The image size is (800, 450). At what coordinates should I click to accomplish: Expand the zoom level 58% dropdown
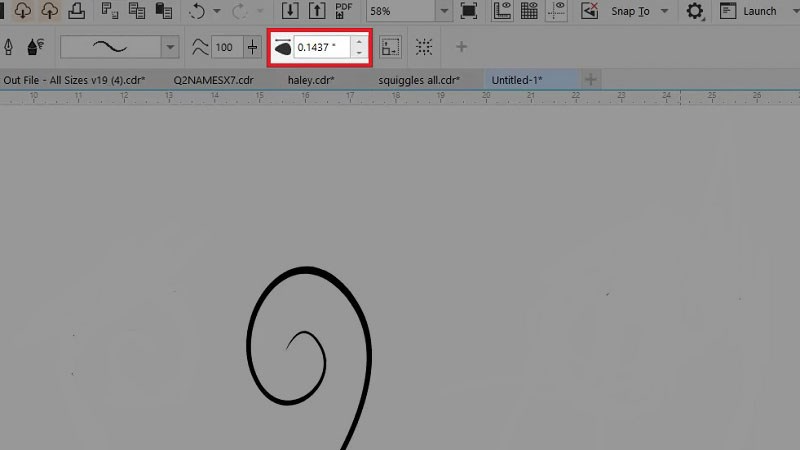(444, 11)
